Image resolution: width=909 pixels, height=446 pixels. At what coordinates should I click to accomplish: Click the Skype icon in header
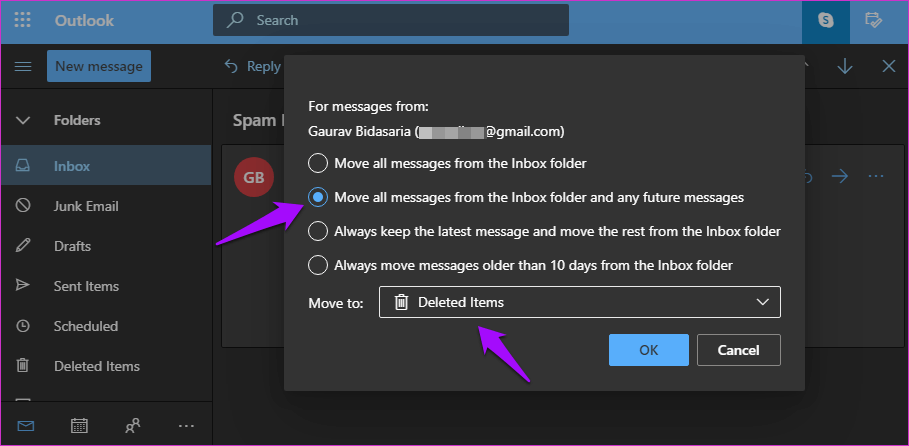pos(826,21)
